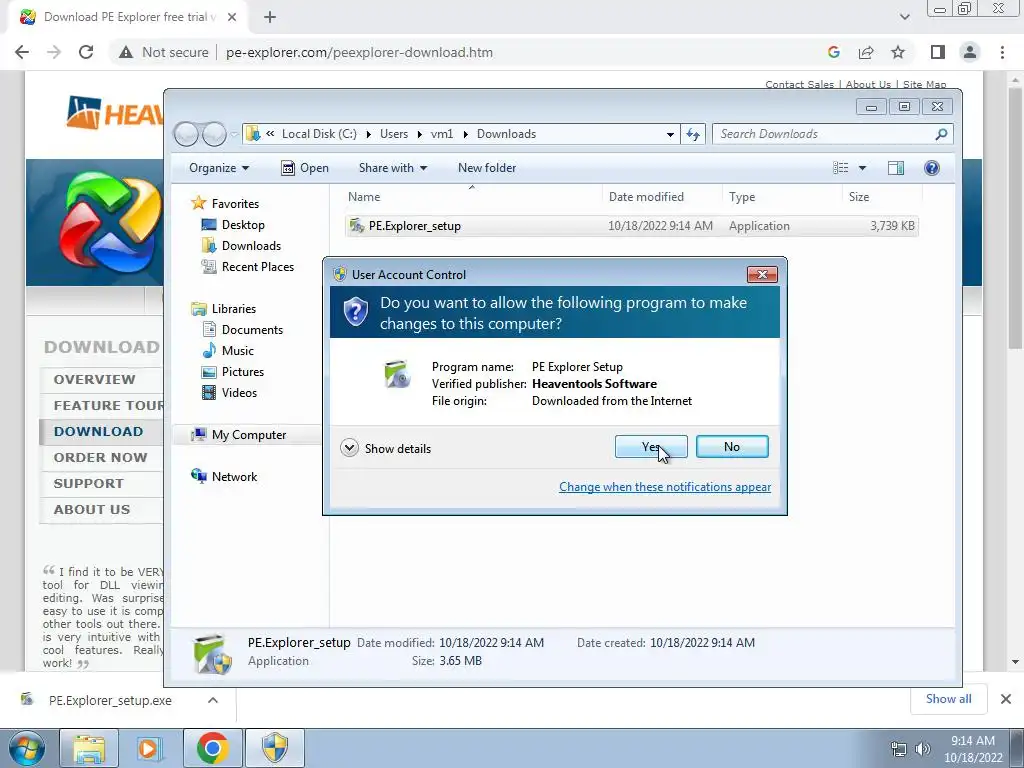Select Local Disk (C:) in breadcrumb
The image size is (1024, 768).
pos(319,134)
